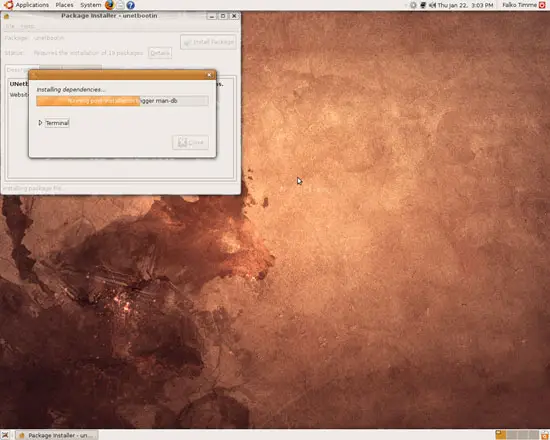Open the mail launcher icon in panel
550x440 pixels.
[120, 5]
